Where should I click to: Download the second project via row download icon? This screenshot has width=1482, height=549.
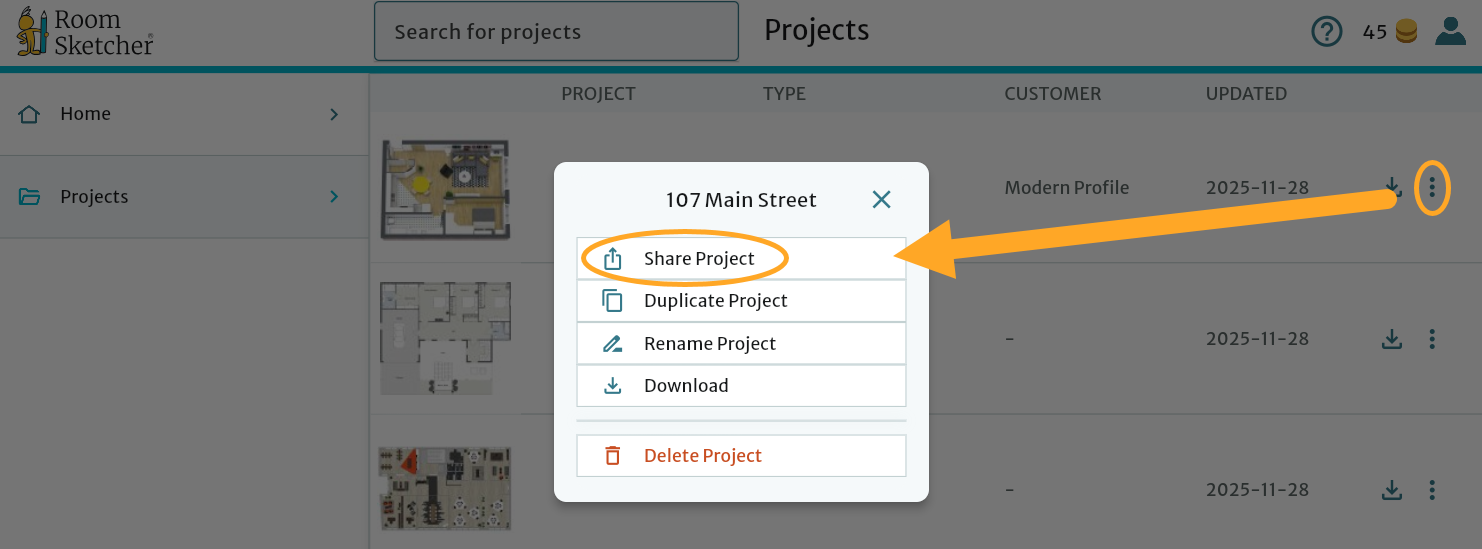click(1392, 339)
